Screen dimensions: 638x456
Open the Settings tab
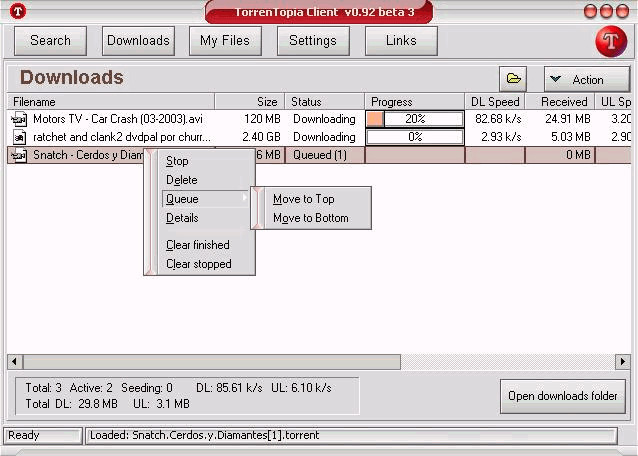tap(313, 41)
